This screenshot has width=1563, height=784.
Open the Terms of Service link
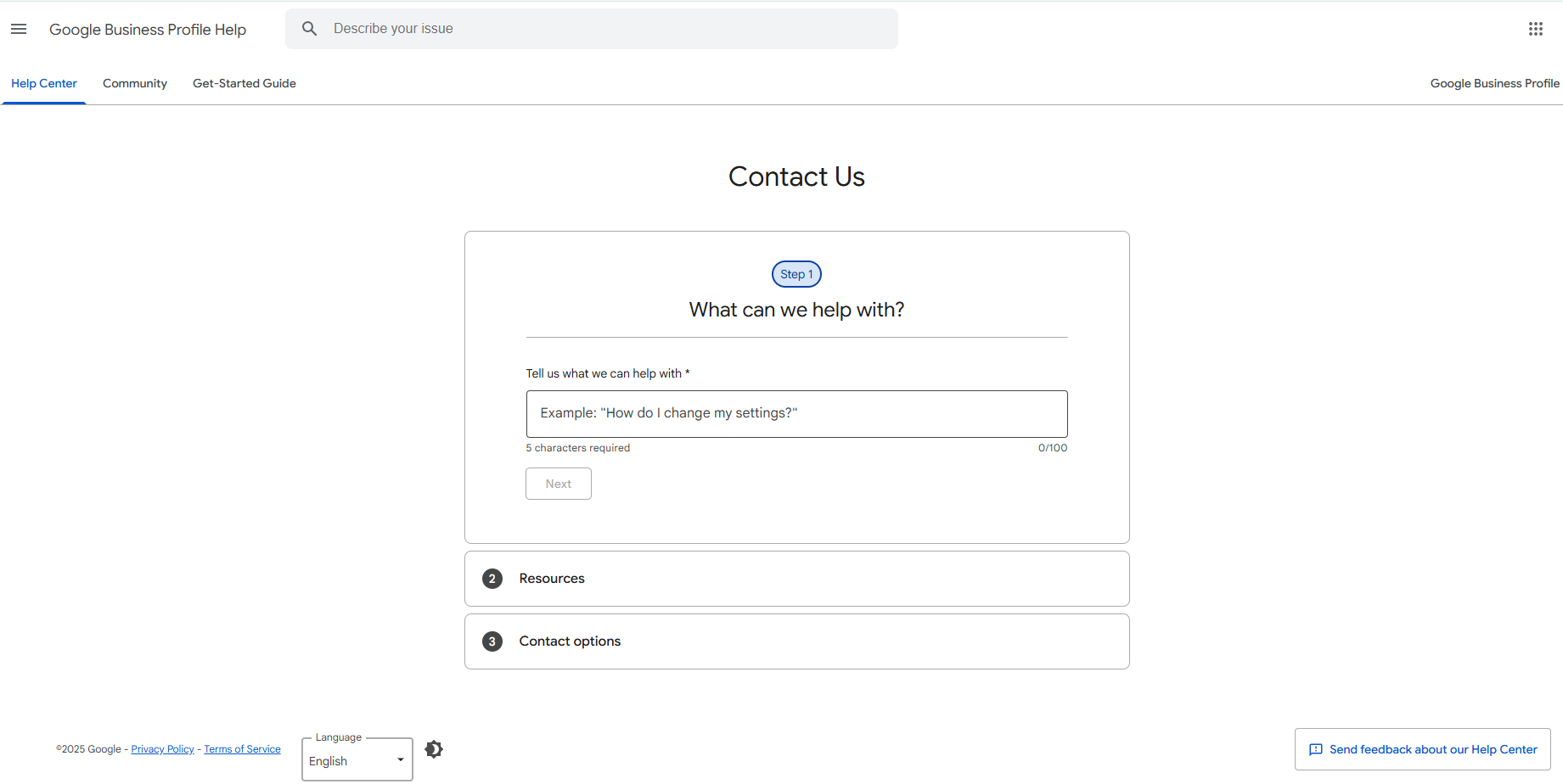pos(242,748)
